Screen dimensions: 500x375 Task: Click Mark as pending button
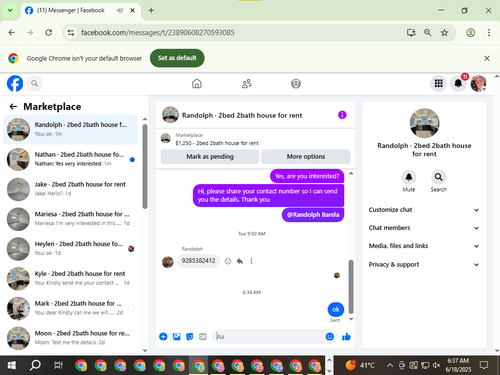click(x=210, y=156)
